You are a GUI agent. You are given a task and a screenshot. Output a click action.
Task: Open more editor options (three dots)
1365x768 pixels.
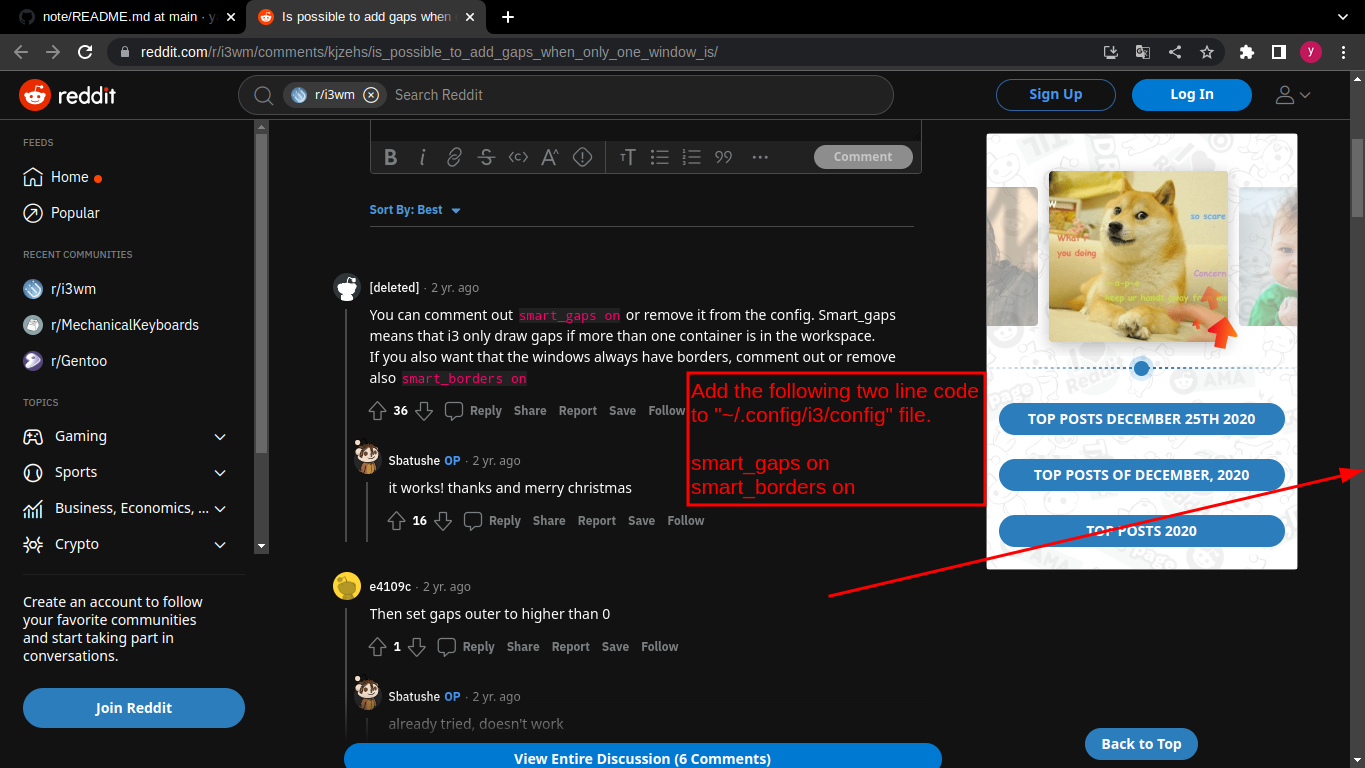click(760, 157)
